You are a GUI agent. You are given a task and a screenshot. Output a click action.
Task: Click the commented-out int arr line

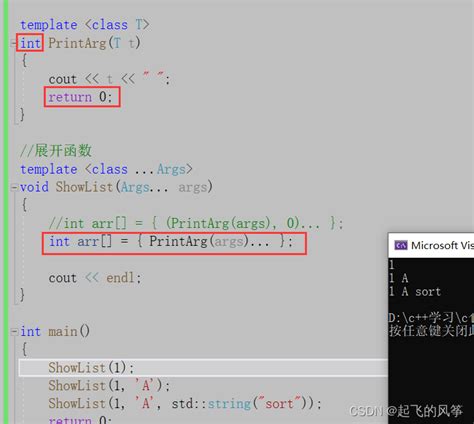tap(196, 223)
